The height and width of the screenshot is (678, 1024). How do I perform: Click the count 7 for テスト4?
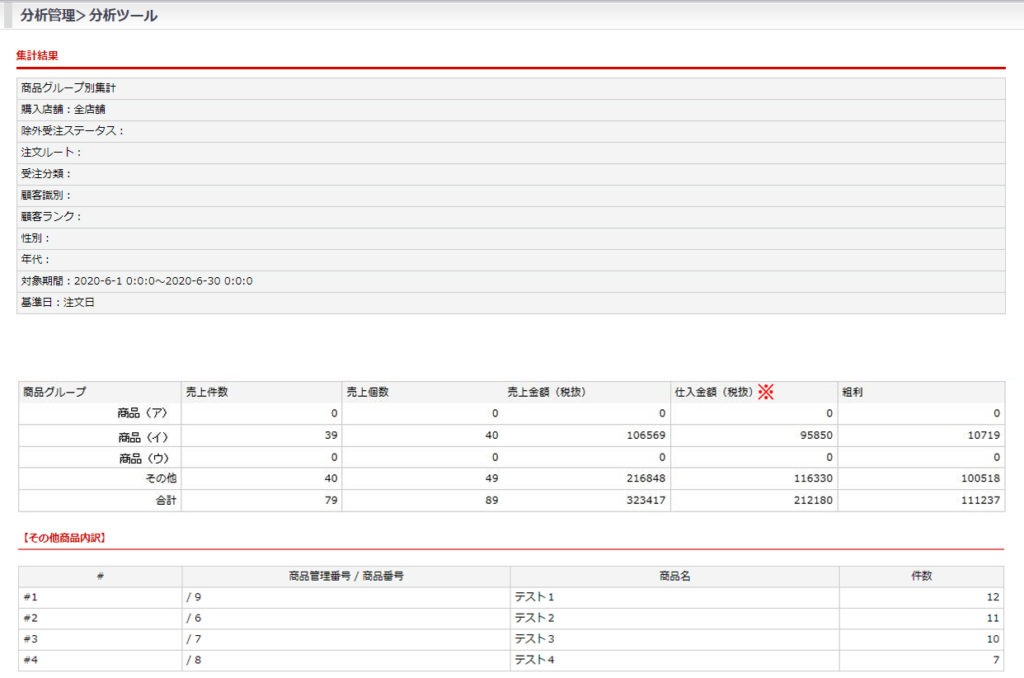click(x=997, y=660)
